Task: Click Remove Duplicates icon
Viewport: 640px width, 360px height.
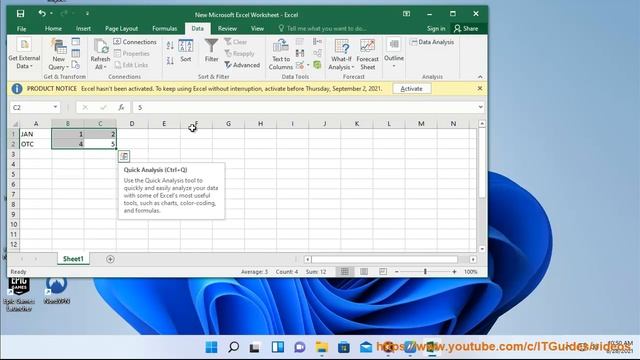Action: click(300, 53)
